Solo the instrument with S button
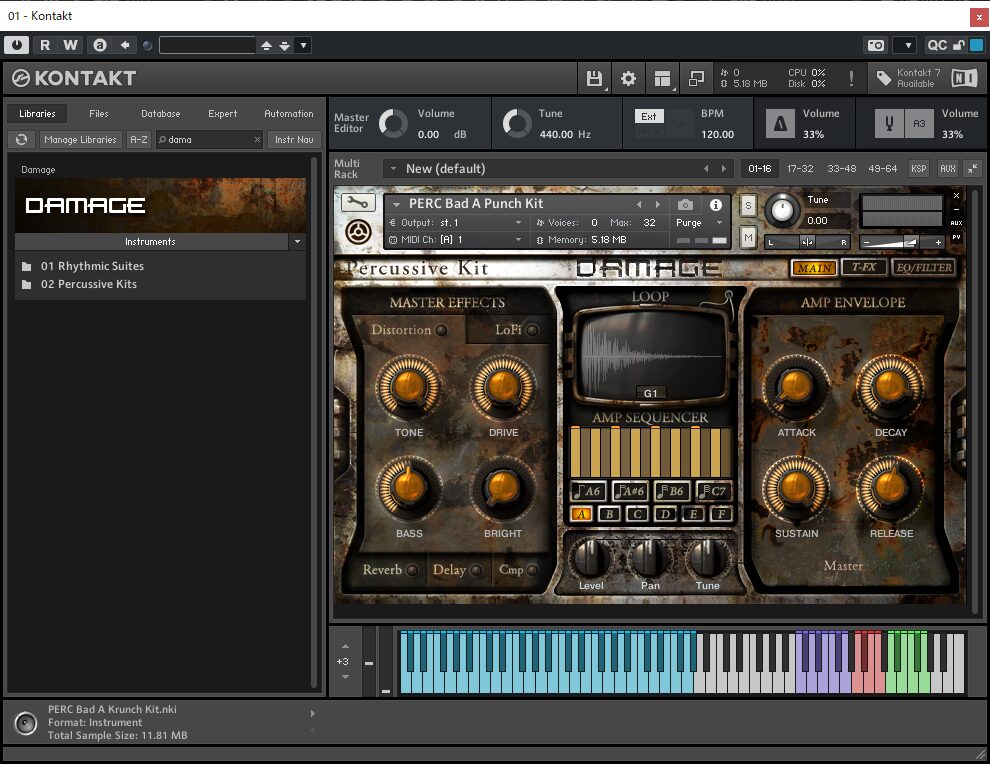 748,205
